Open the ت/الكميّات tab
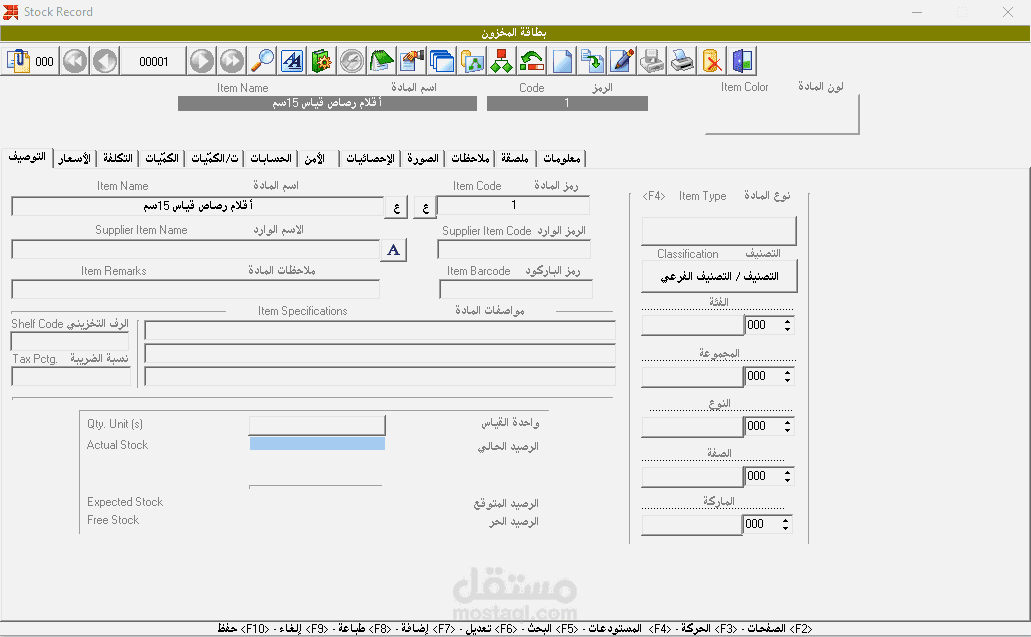This screenshot has height=637, width=1031. (x=214, y=158)
